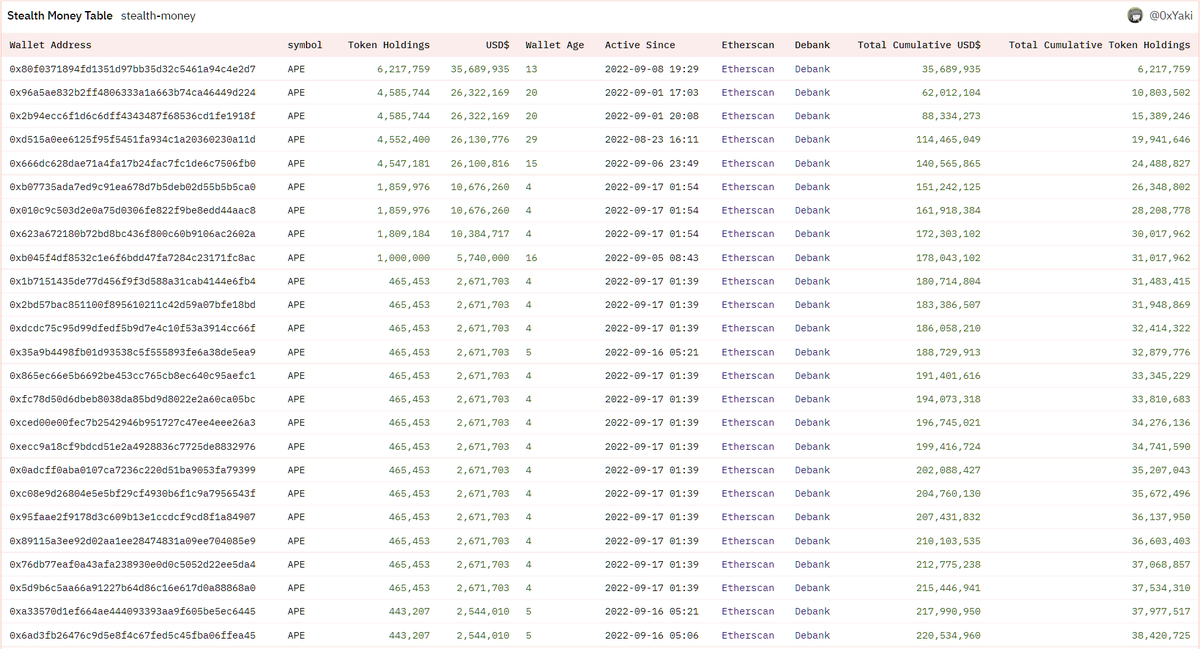Click cumulative token holdings 24,488,827
The image size is (1200, 649).
1161,163
